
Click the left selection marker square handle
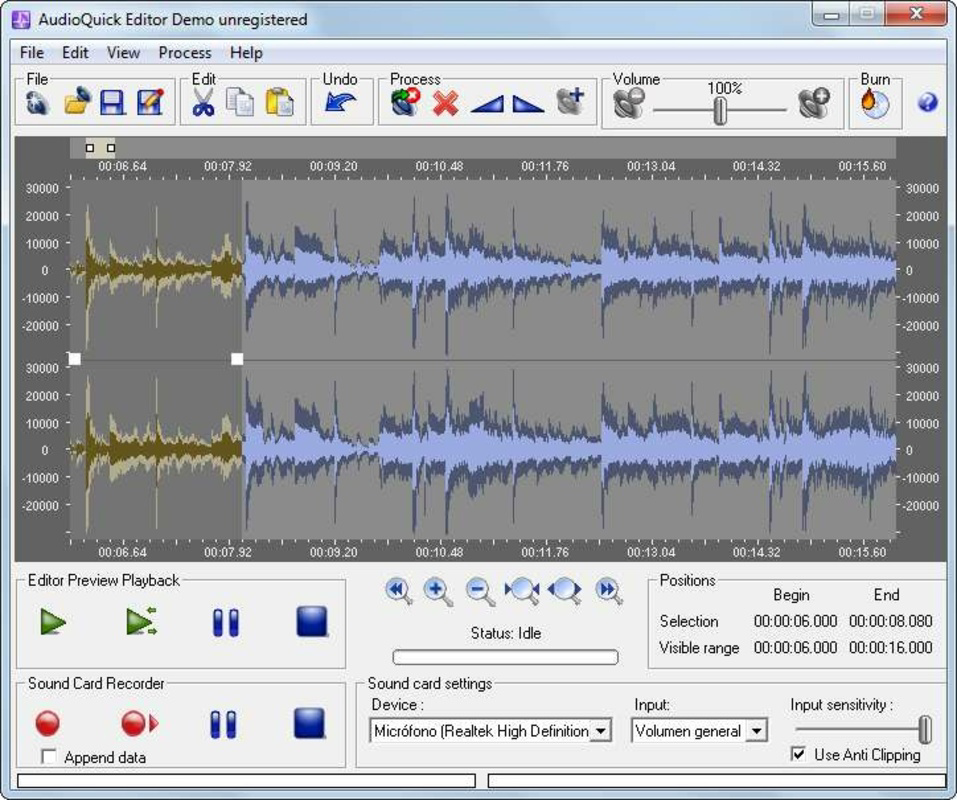74,359
